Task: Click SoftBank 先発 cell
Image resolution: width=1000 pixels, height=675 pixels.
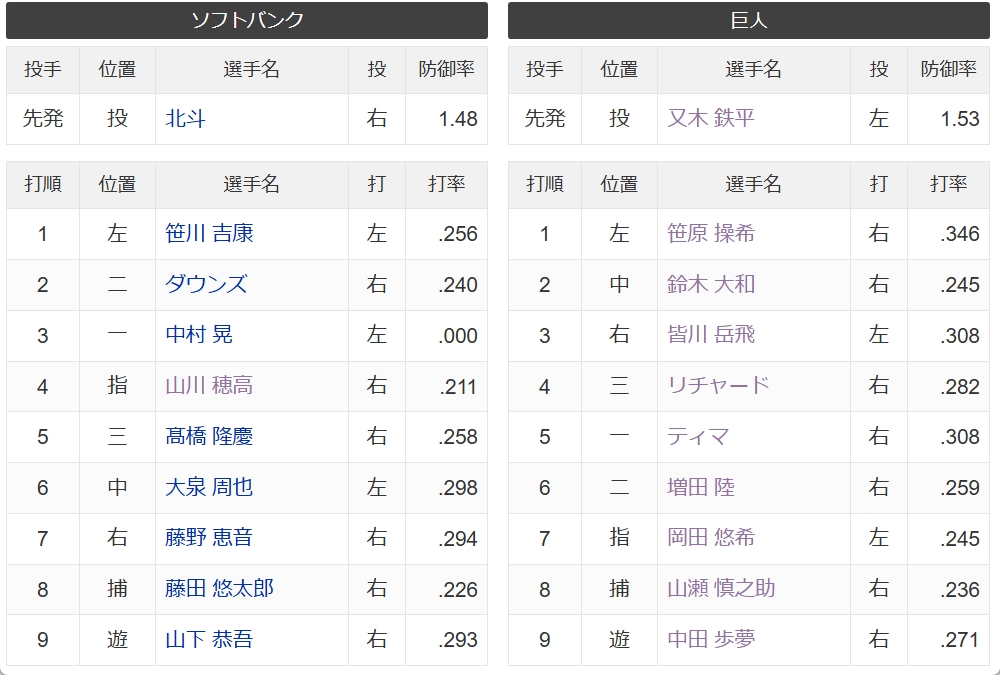Action: 43,119
